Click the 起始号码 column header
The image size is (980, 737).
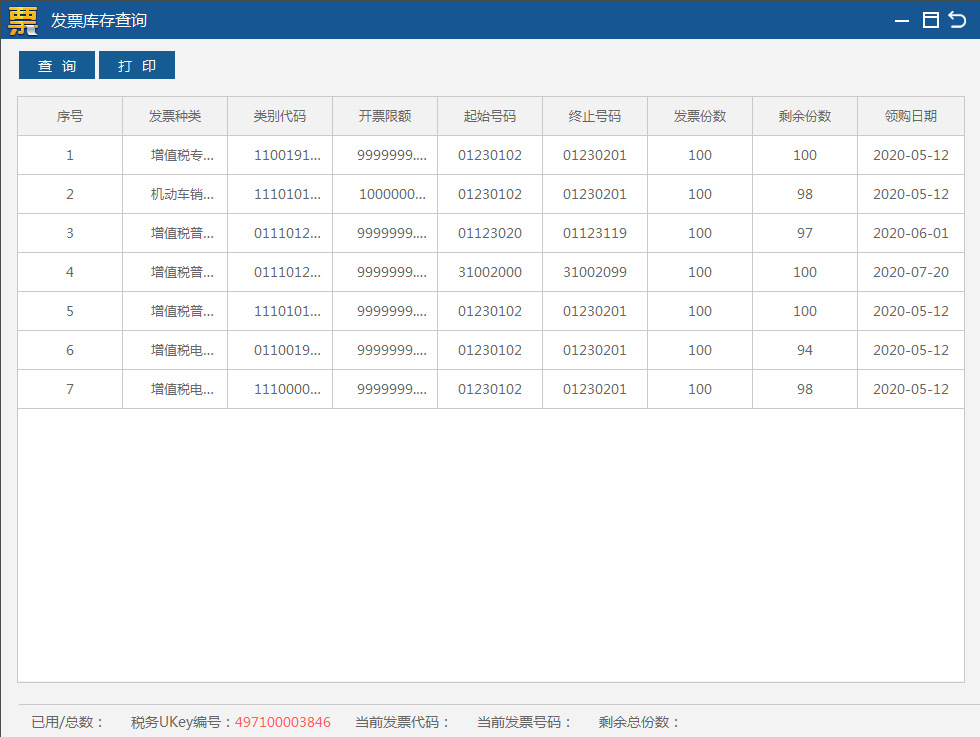490,116
